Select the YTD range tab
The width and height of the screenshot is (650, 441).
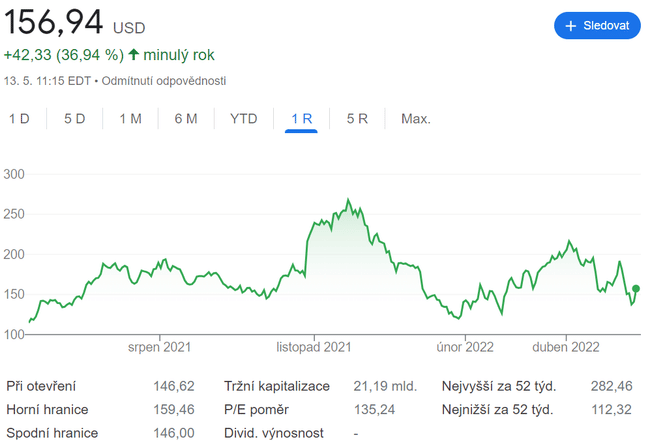[x=244, y=119]
